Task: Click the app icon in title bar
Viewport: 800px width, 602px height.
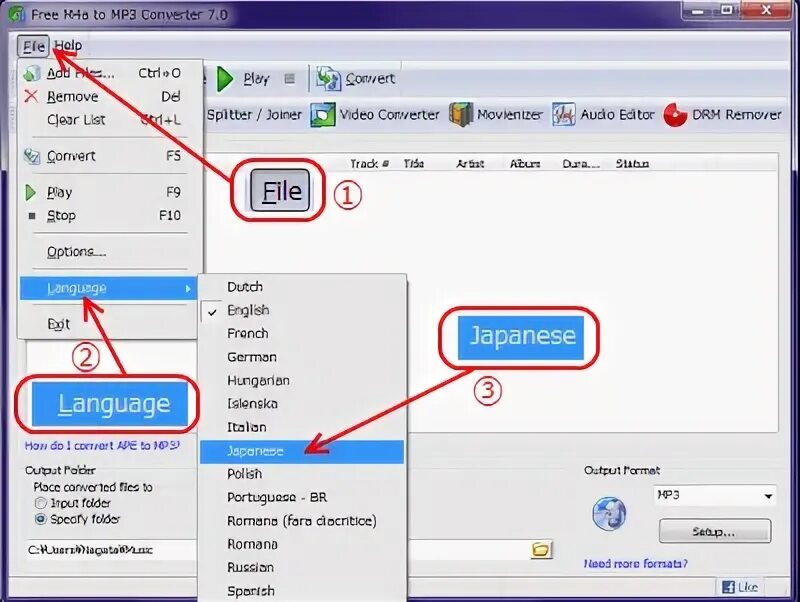Action: coord(17,14)
